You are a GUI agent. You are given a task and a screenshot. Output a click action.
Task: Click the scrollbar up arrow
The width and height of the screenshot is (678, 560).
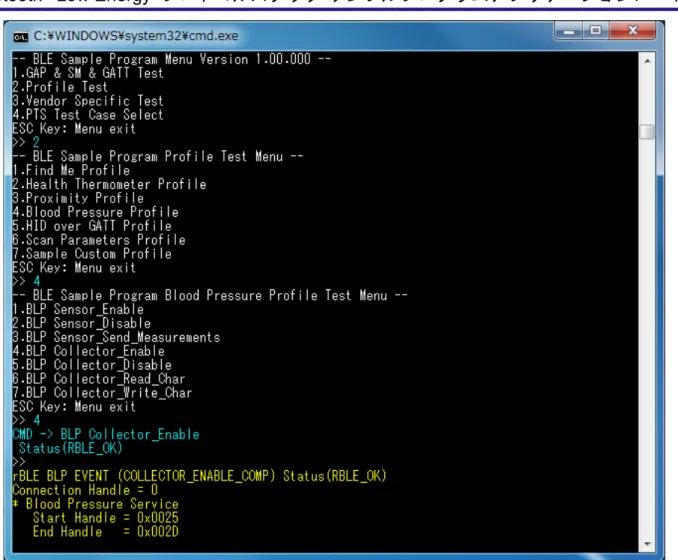click(647, 61)
